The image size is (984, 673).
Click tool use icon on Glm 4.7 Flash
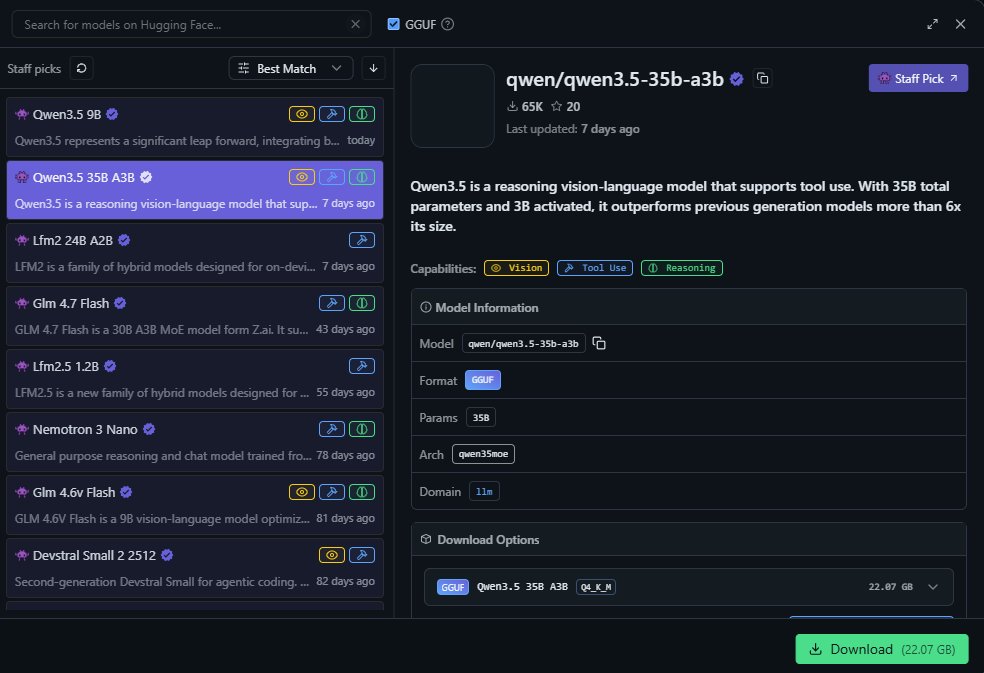pos(332,303)
